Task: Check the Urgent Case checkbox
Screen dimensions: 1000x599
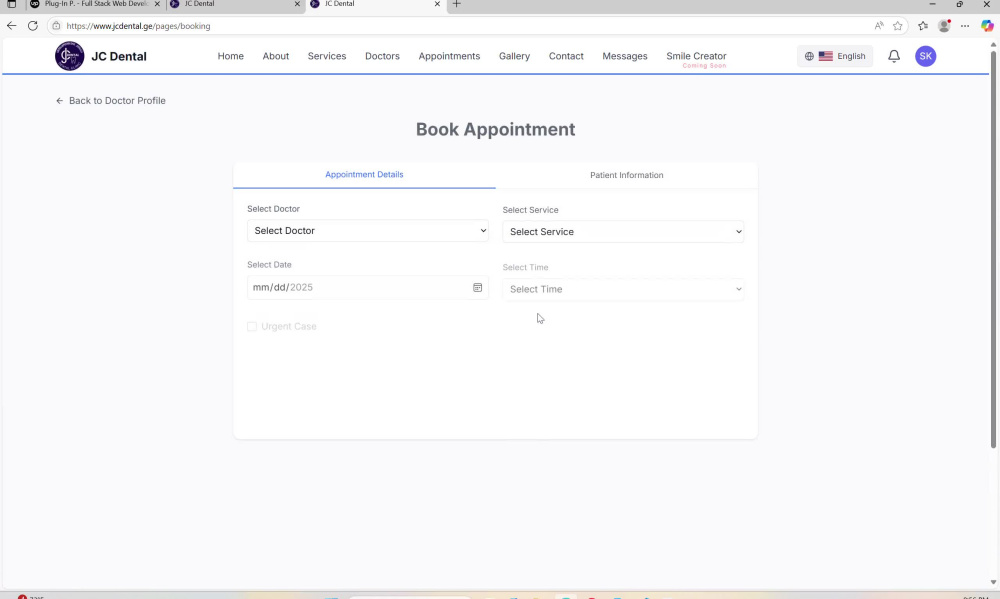Action: tap(252, 327)
